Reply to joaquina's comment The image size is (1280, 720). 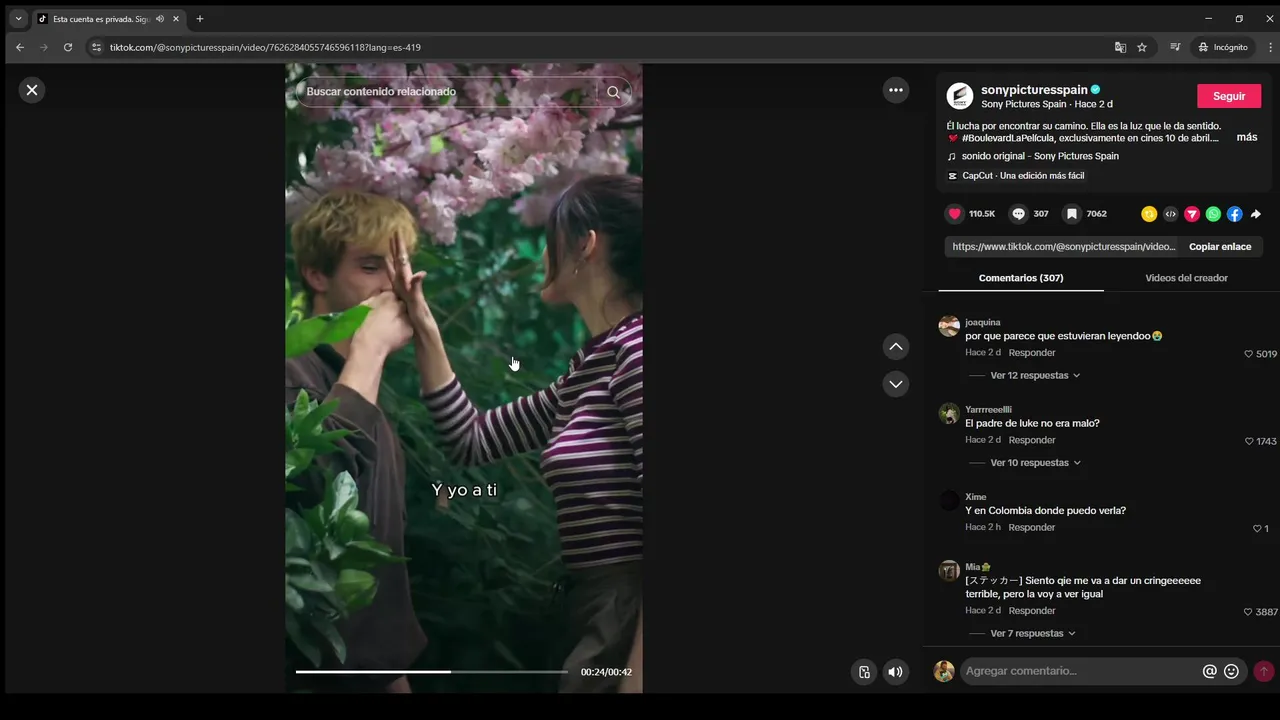[1032, 353]
